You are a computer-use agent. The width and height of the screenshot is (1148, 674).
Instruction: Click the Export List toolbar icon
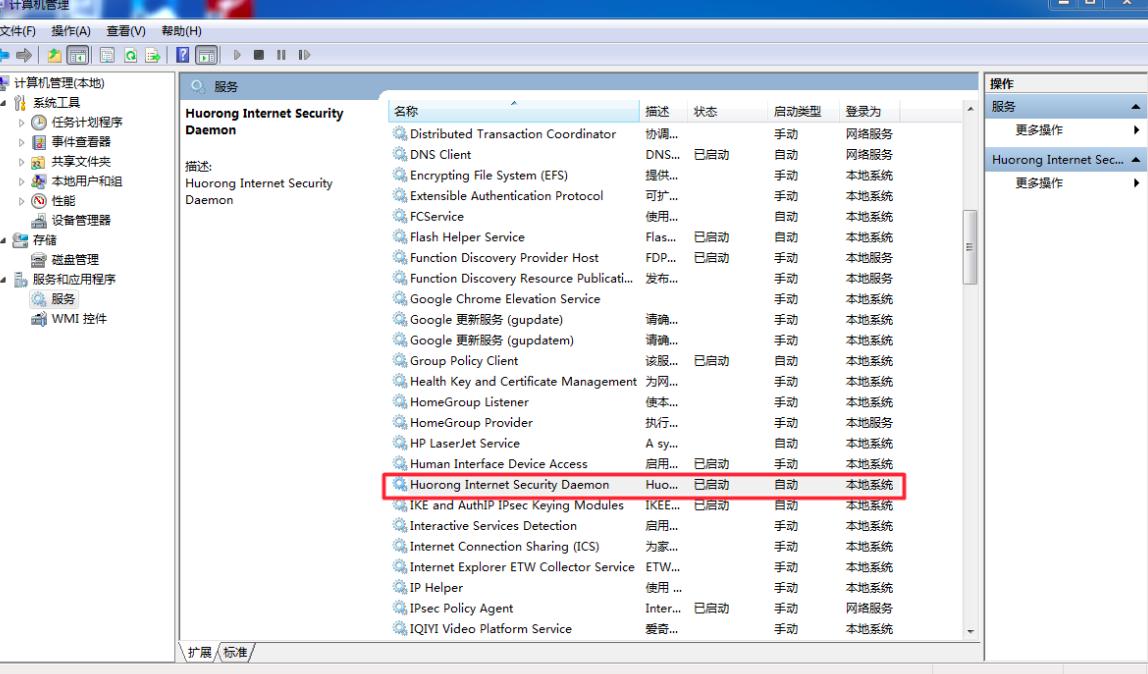[x=153, y=55]
